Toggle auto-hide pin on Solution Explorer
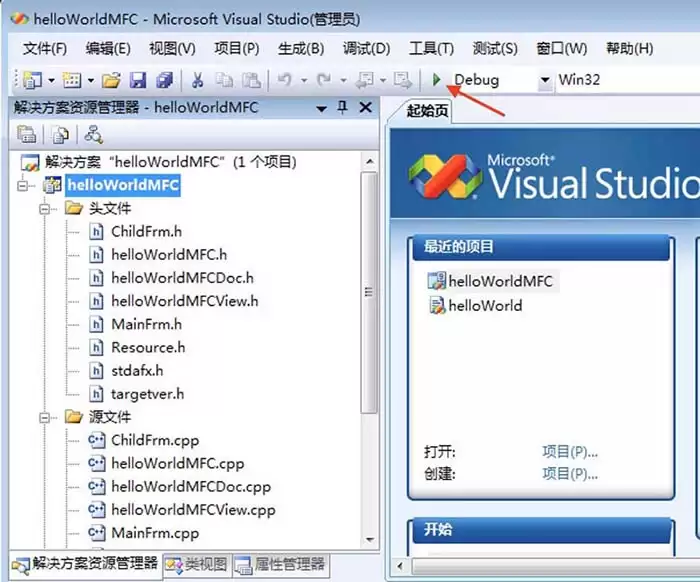 pyautogui.click(x=342, y=107)
